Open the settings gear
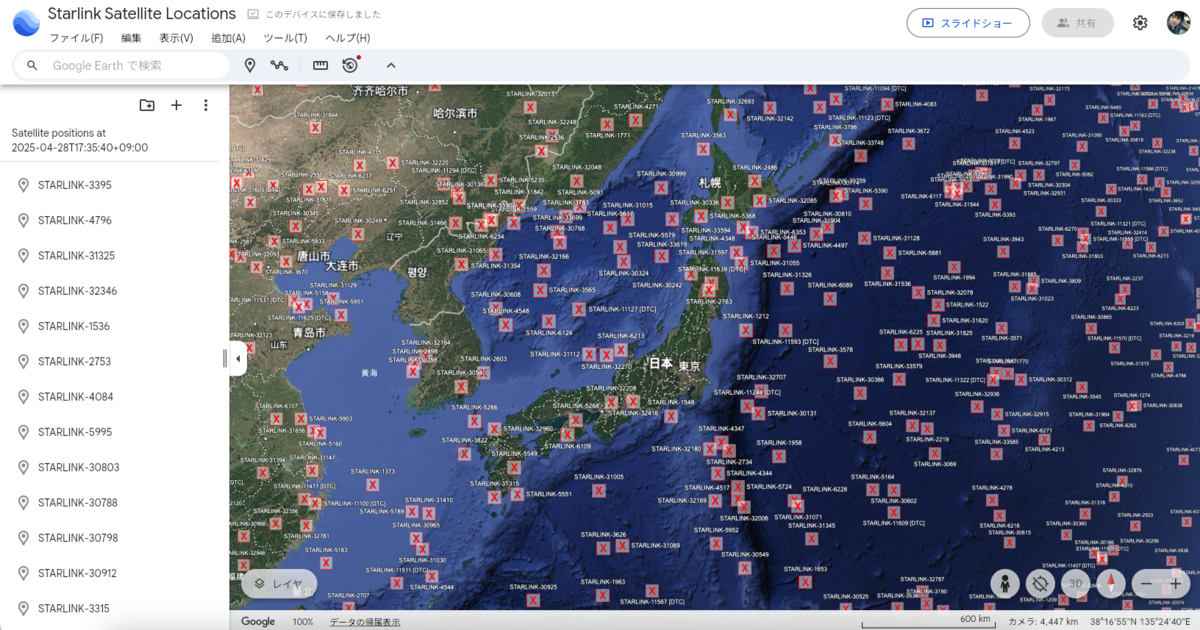Viewport: 1200px width, 630px height. pyautogui.click(x=1140, y=23)
